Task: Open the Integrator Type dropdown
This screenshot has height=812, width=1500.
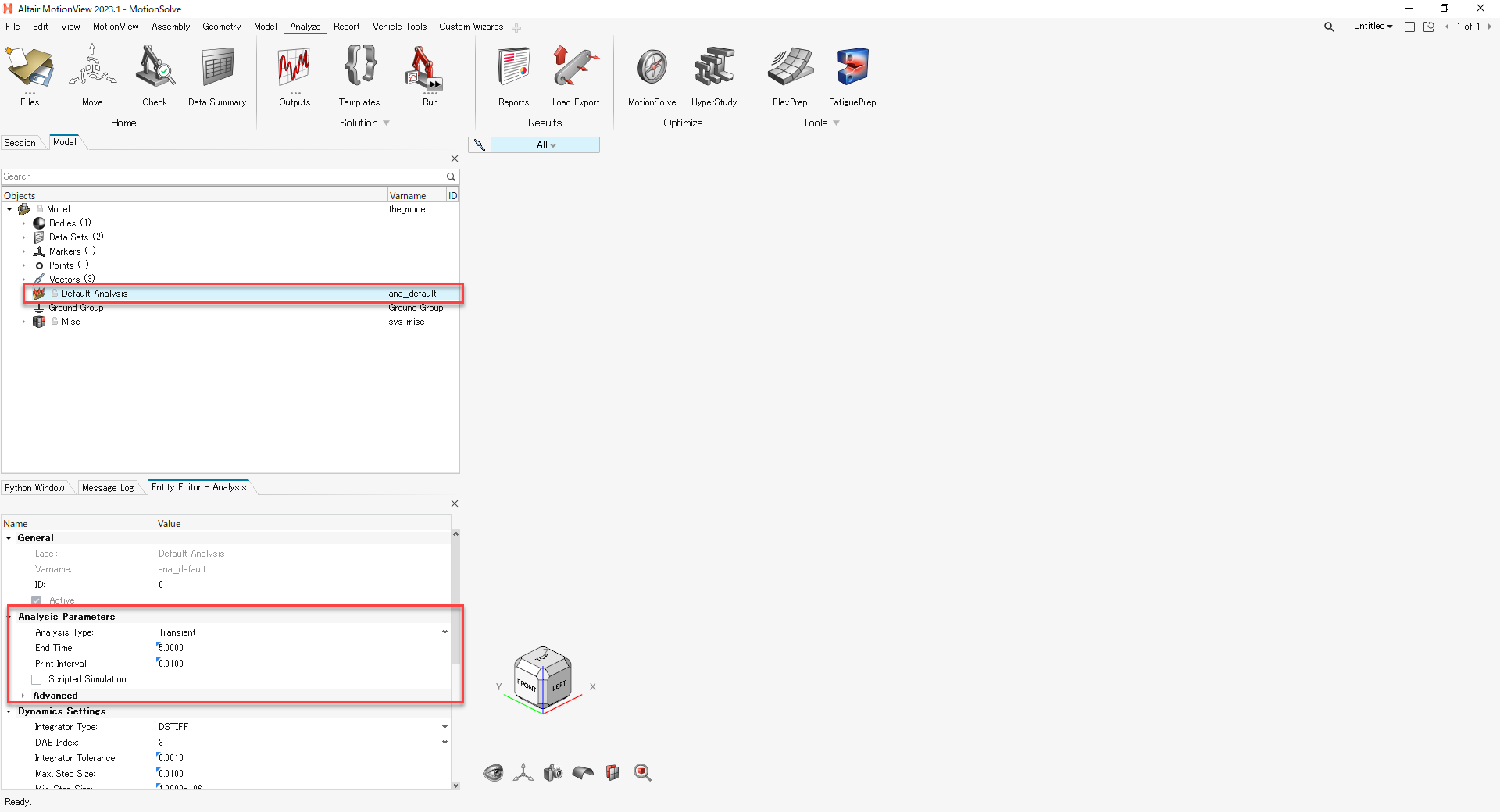Action: pos(444,726)
